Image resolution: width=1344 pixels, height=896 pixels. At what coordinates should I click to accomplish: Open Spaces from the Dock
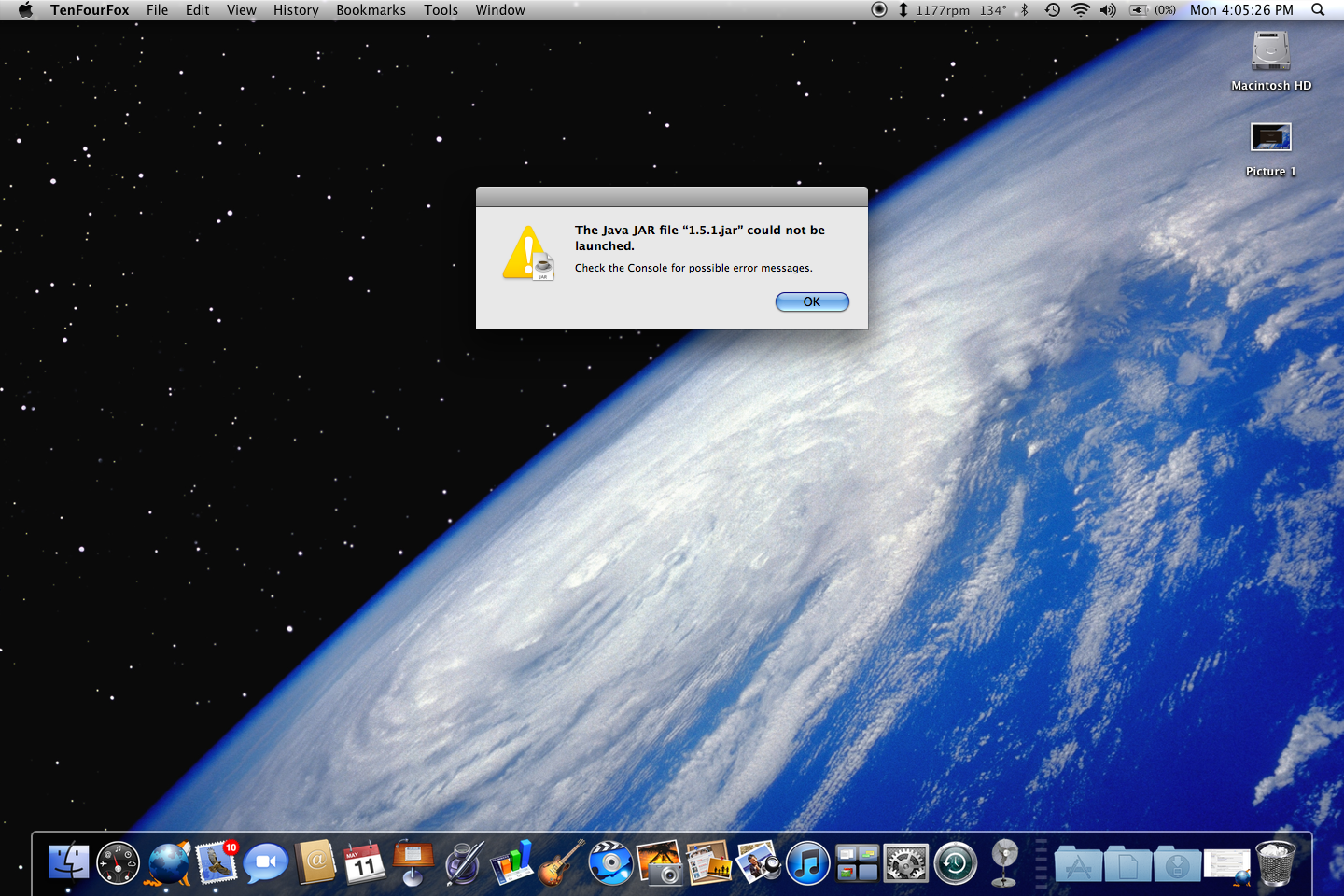click(857, 862)
